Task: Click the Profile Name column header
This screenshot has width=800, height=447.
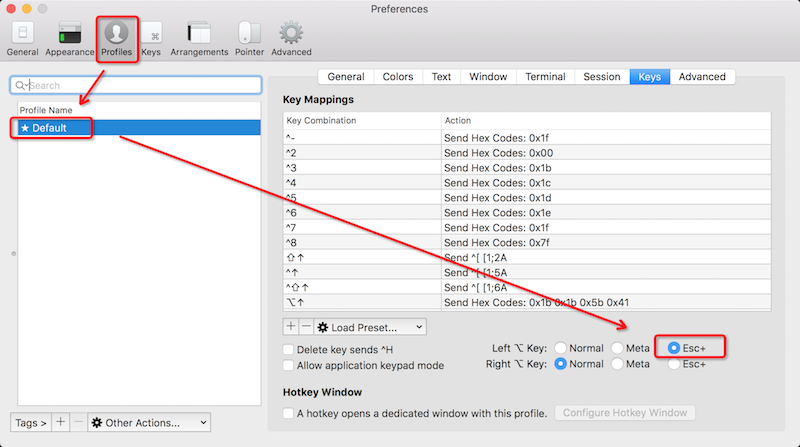Action: point(139,110)
